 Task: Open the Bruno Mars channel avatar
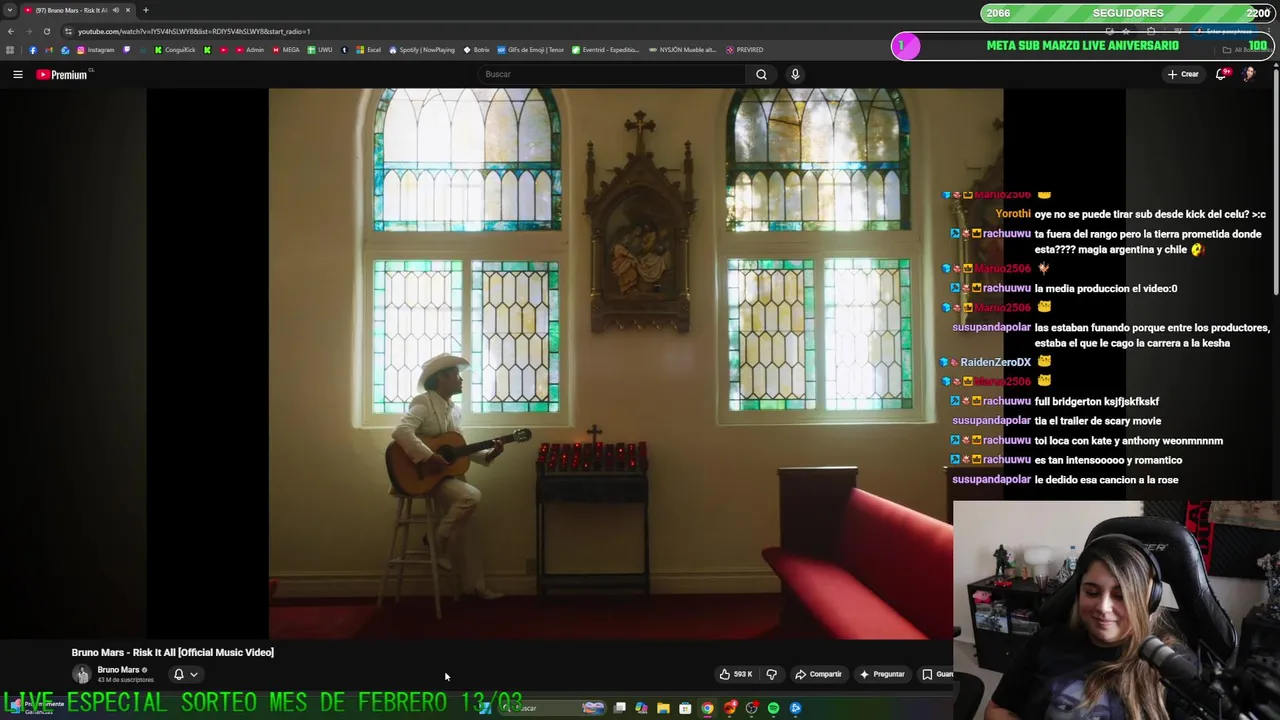tap(82, 674)
